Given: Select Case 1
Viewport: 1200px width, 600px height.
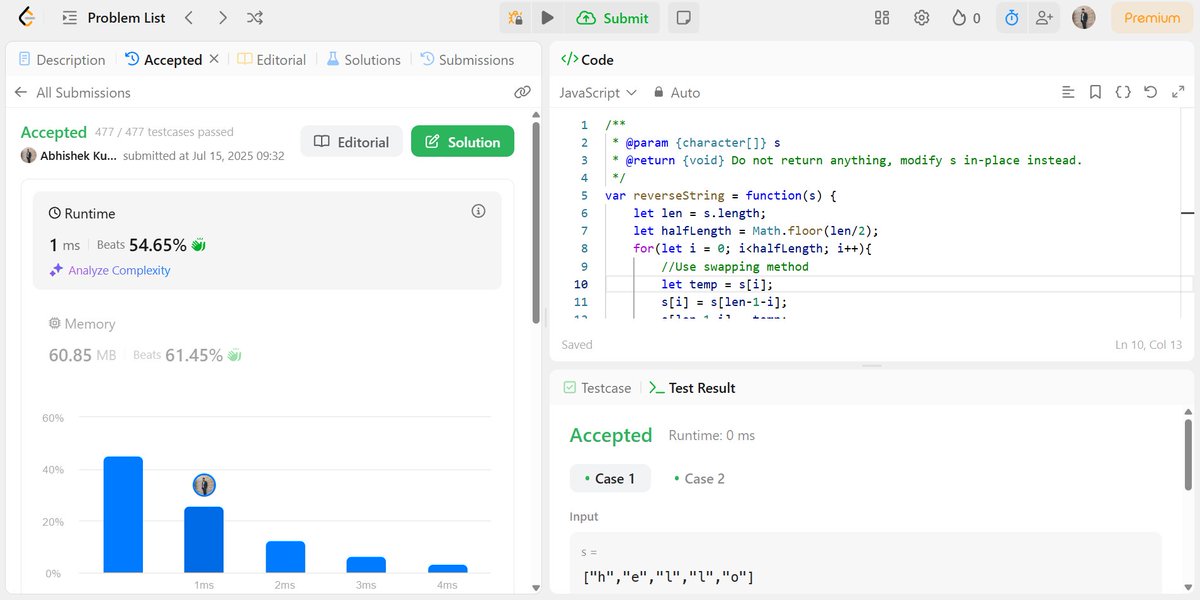Looking at the screenshot, I should (610, 478).
